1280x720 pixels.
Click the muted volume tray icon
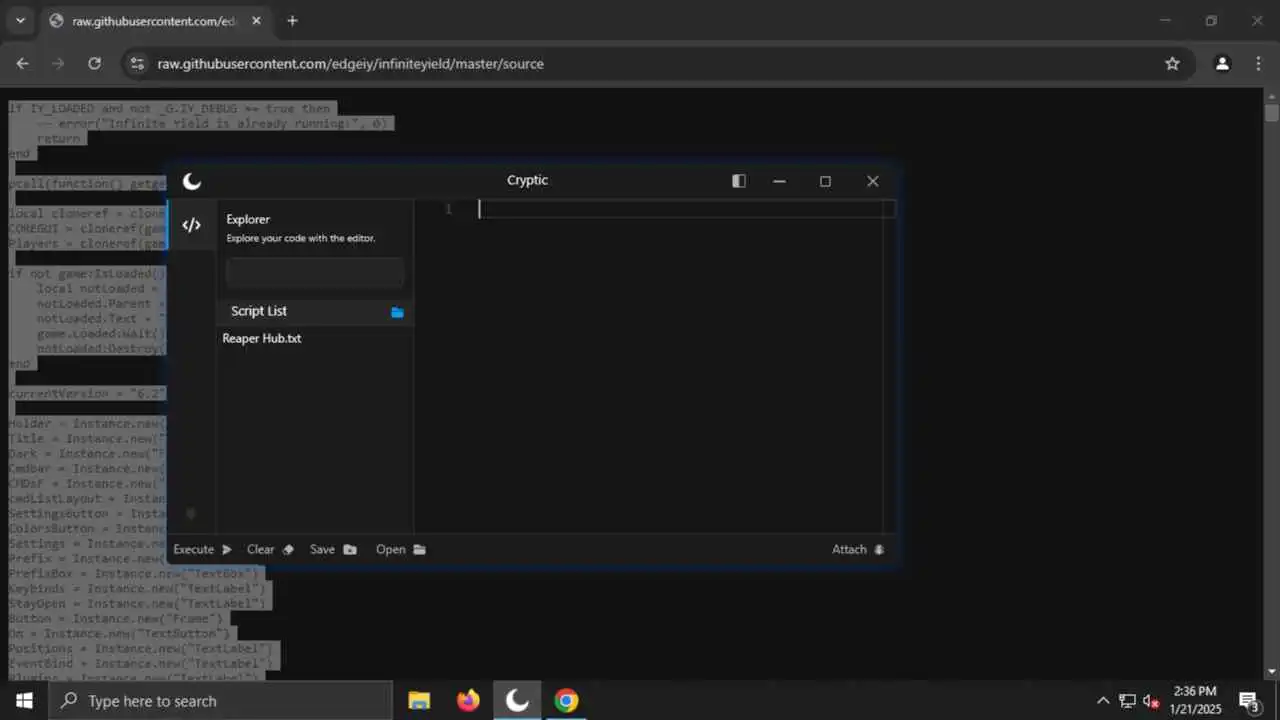[x=1151, y=700]
